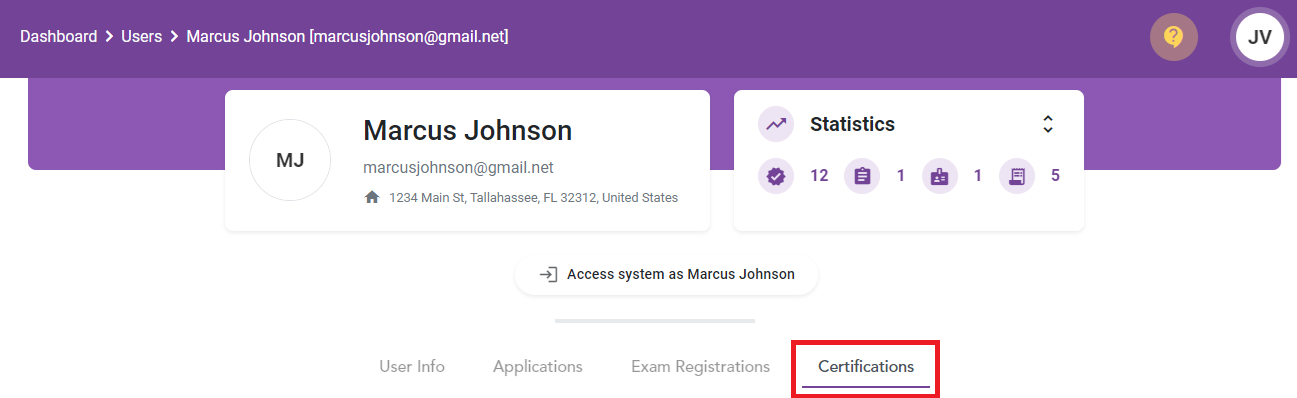The height and width of the screenshot is (398, 1297).
Task: Open the Applications tab
Action: 538,366
